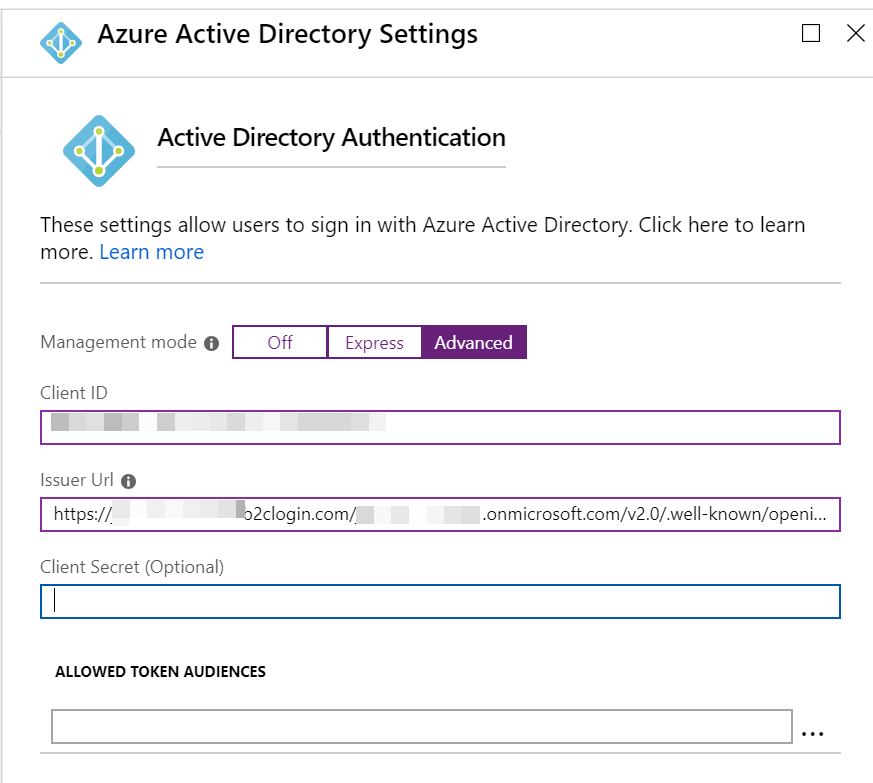Open Issuer Url info tooltip icon
This screenshot has width=873, height=783.
[x=129, y=481]
